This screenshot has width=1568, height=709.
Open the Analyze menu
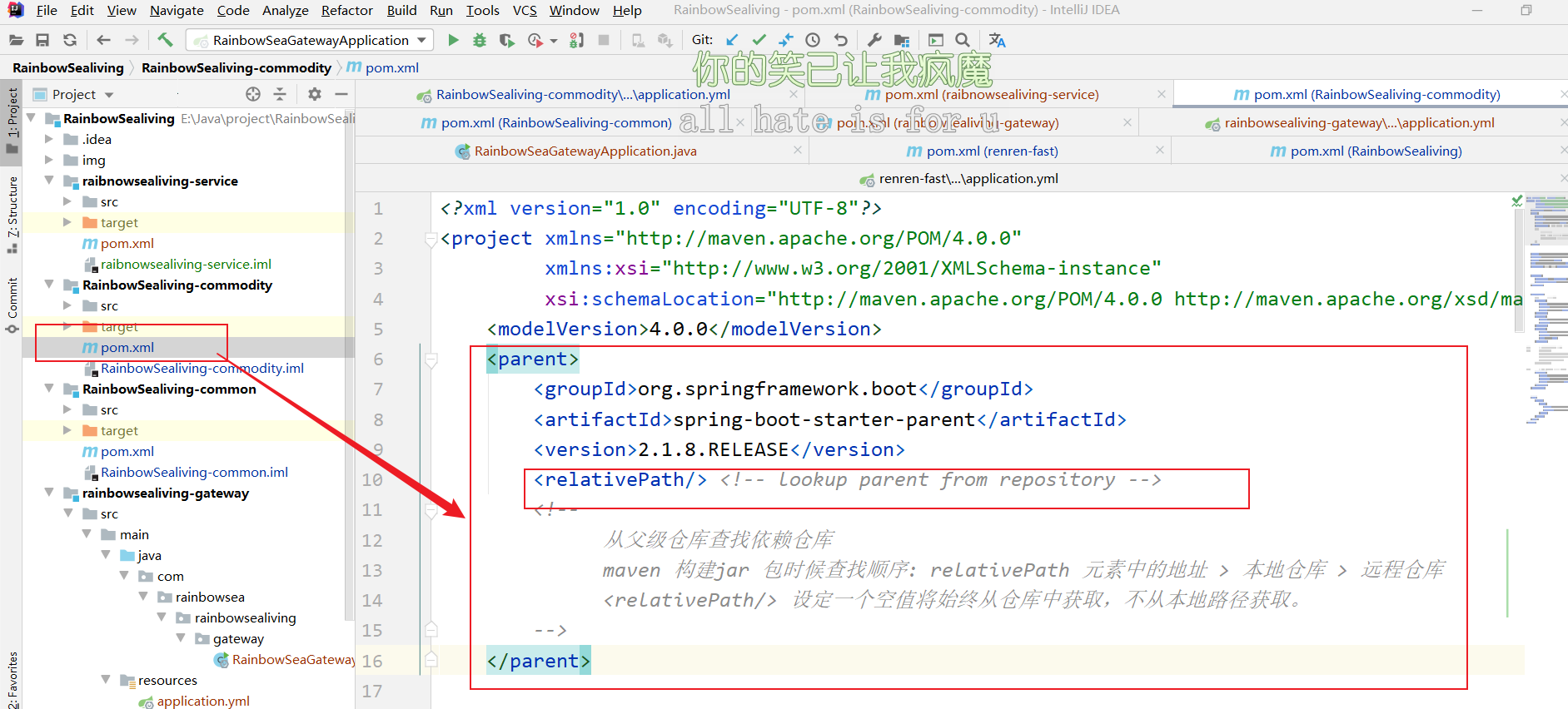286,10
